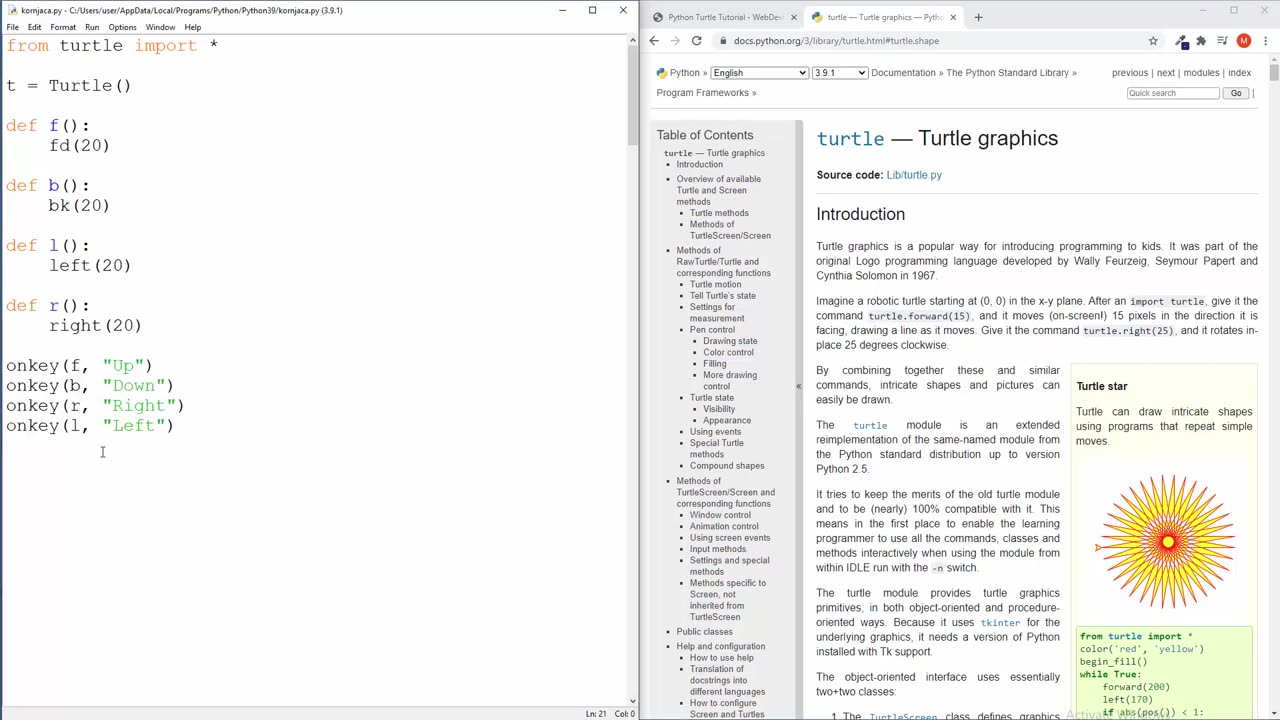Go forward in Chrome browser
This screenshot has width=1280, height=720.
coord(675,41)
